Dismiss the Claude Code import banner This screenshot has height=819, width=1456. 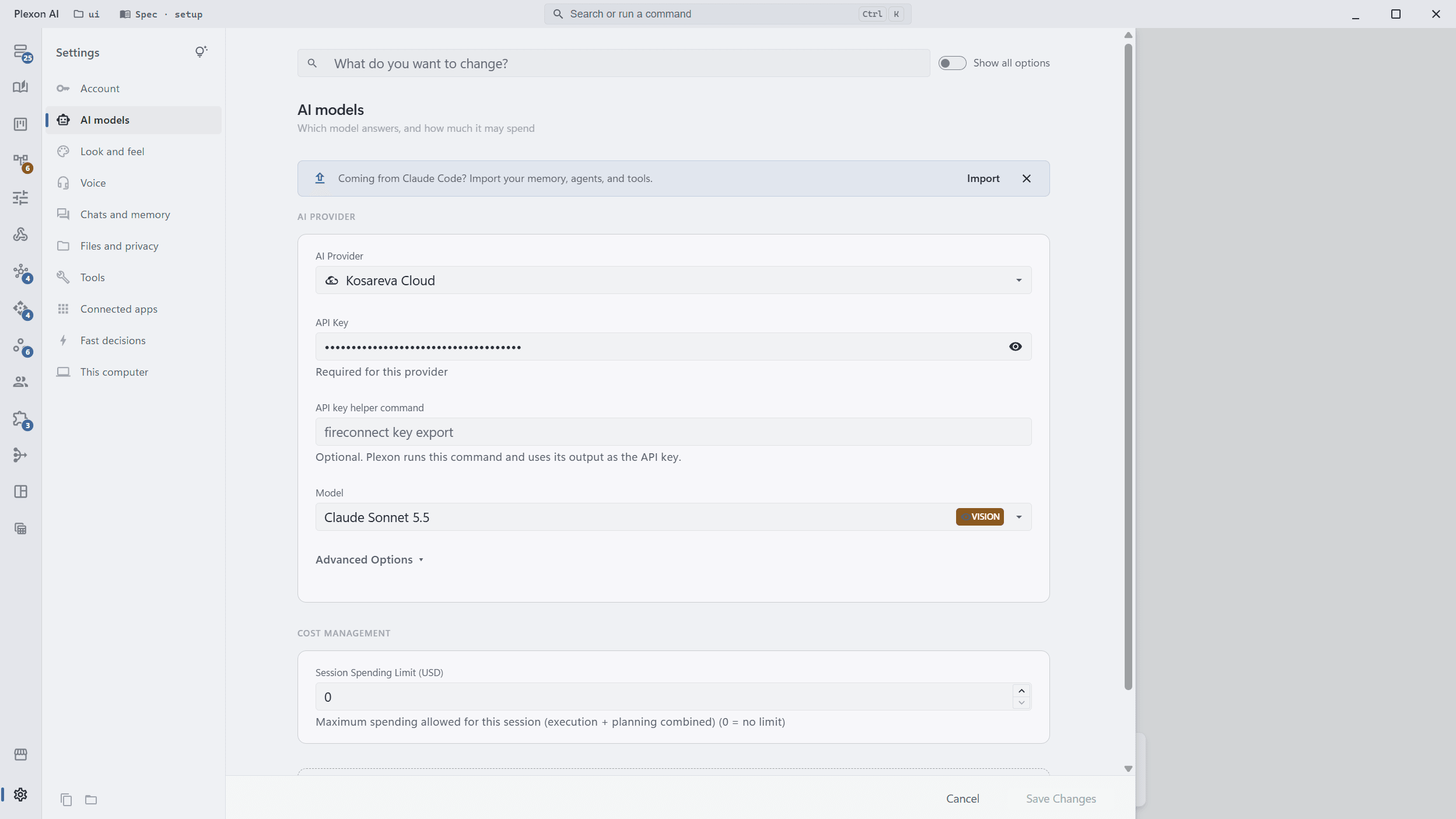pyautogui.click(x=1027, y=178)
